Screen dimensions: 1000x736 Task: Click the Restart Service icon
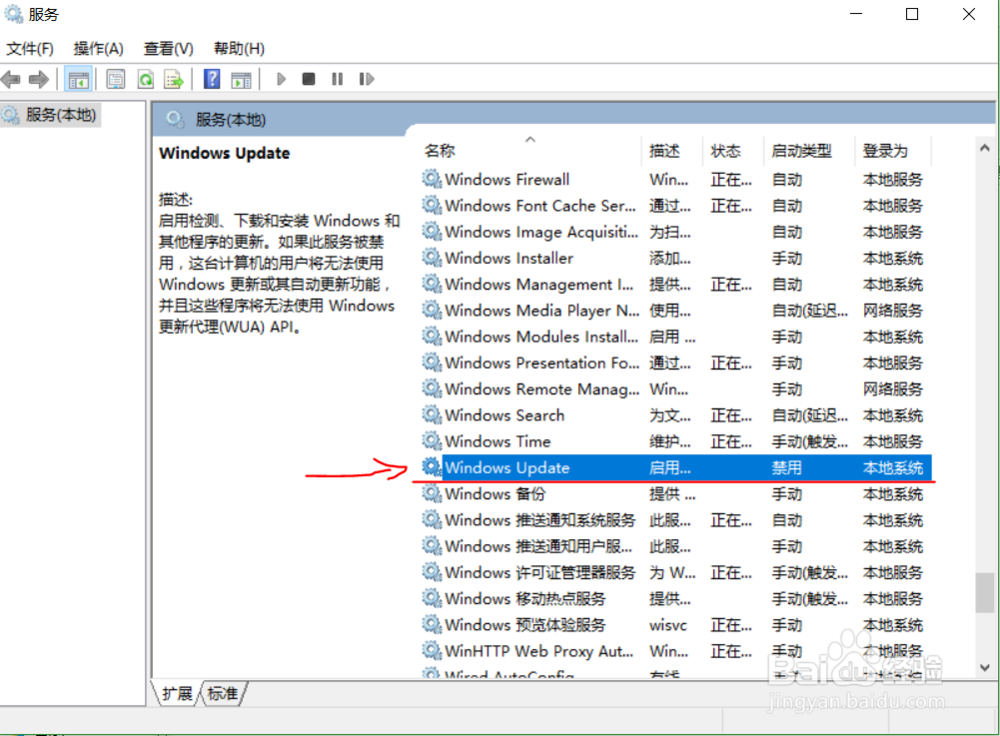click(366, 79)
